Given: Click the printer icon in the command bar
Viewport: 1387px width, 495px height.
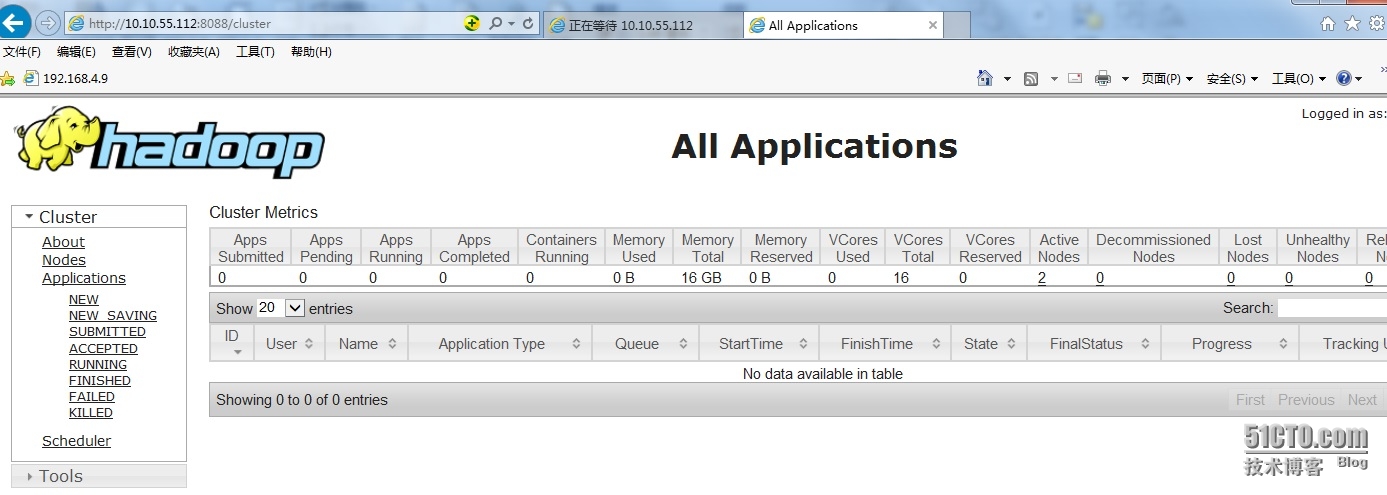Looking at the screenshot, I should pyautogui.click(x=1103, y=78).
